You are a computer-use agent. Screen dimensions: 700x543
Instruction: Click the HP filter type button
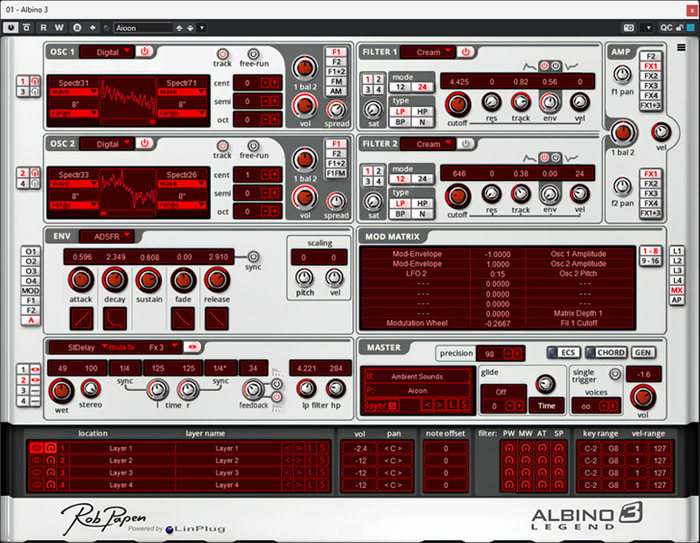tap(423, 110)
